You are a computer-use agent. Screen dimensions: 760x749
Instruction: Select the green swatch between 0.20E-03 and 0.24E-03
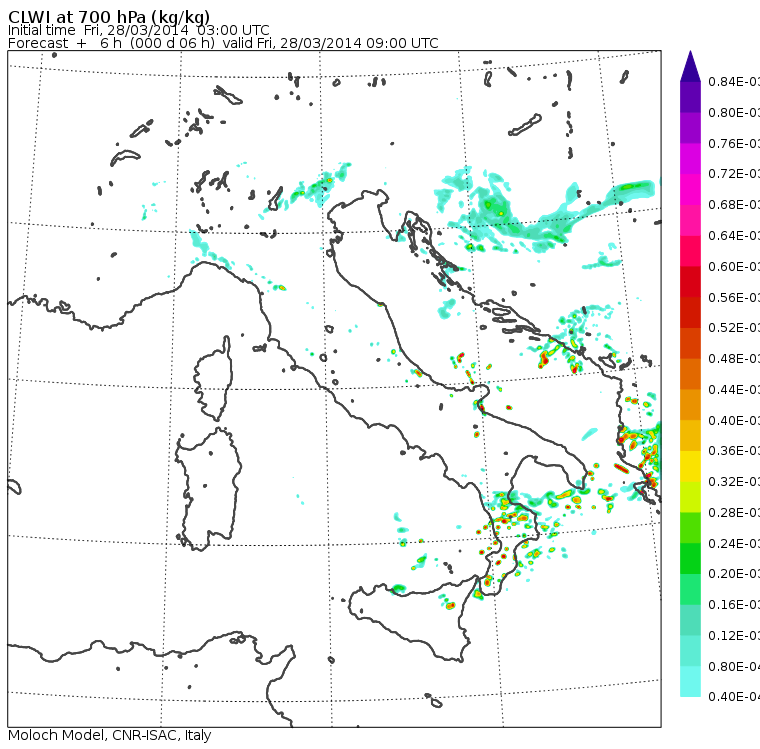tap(690, 558)
